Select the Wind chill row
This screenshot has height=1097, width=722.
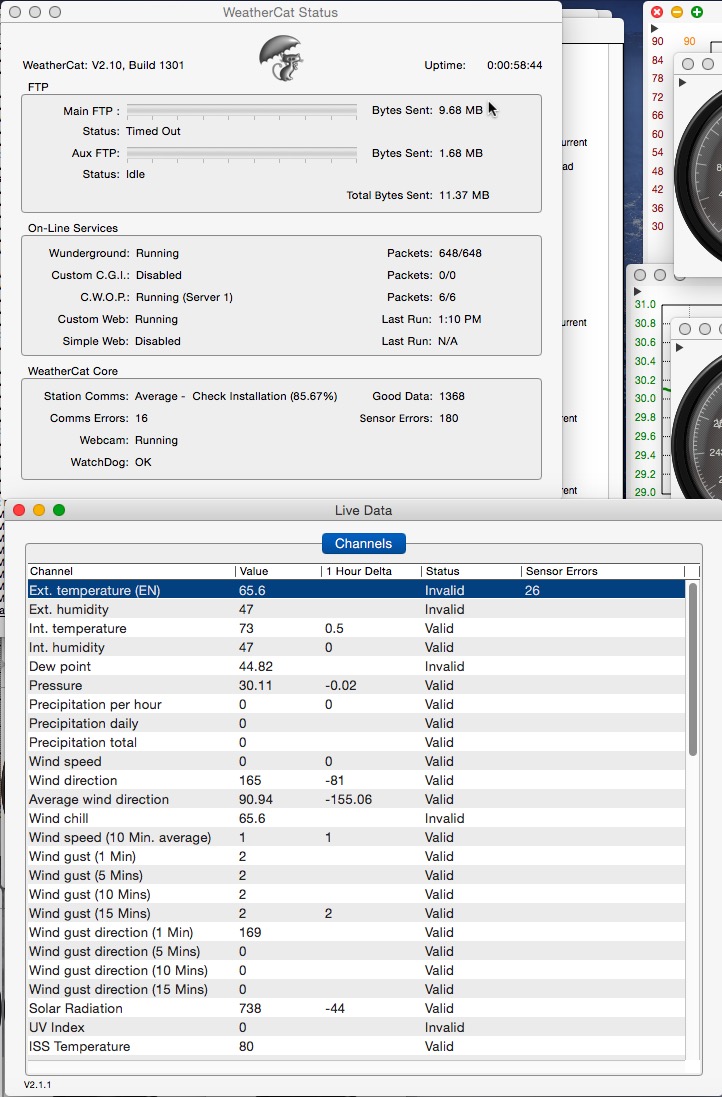[356, 819]
